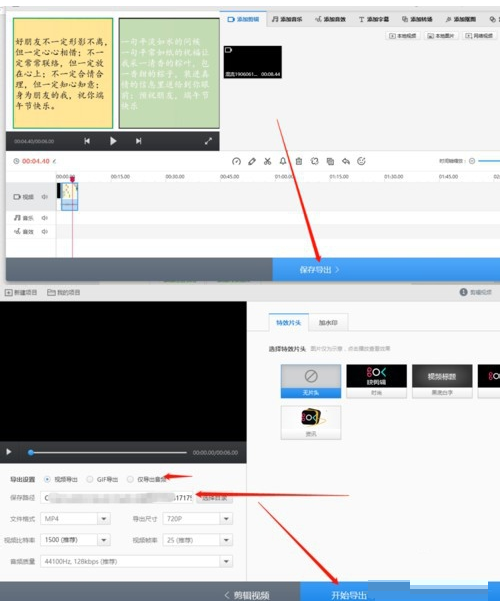Click the timeline playhead marker
The width and height of the screenshot is (500, 601).
point(72,179)
